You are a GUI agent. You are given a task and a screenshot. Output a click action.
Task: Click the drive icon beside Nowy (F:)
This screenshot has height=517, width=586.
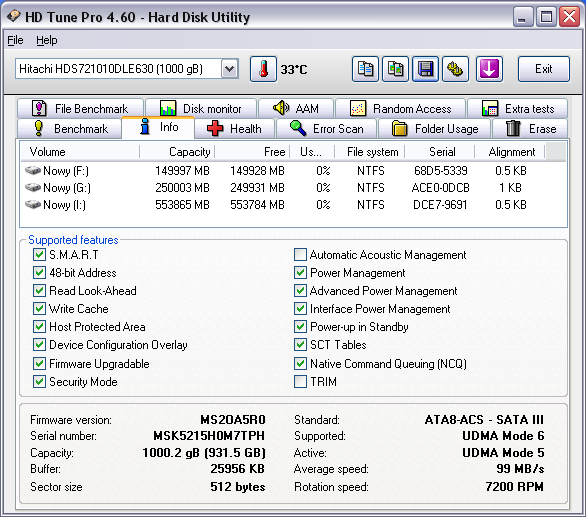[33, 171]
